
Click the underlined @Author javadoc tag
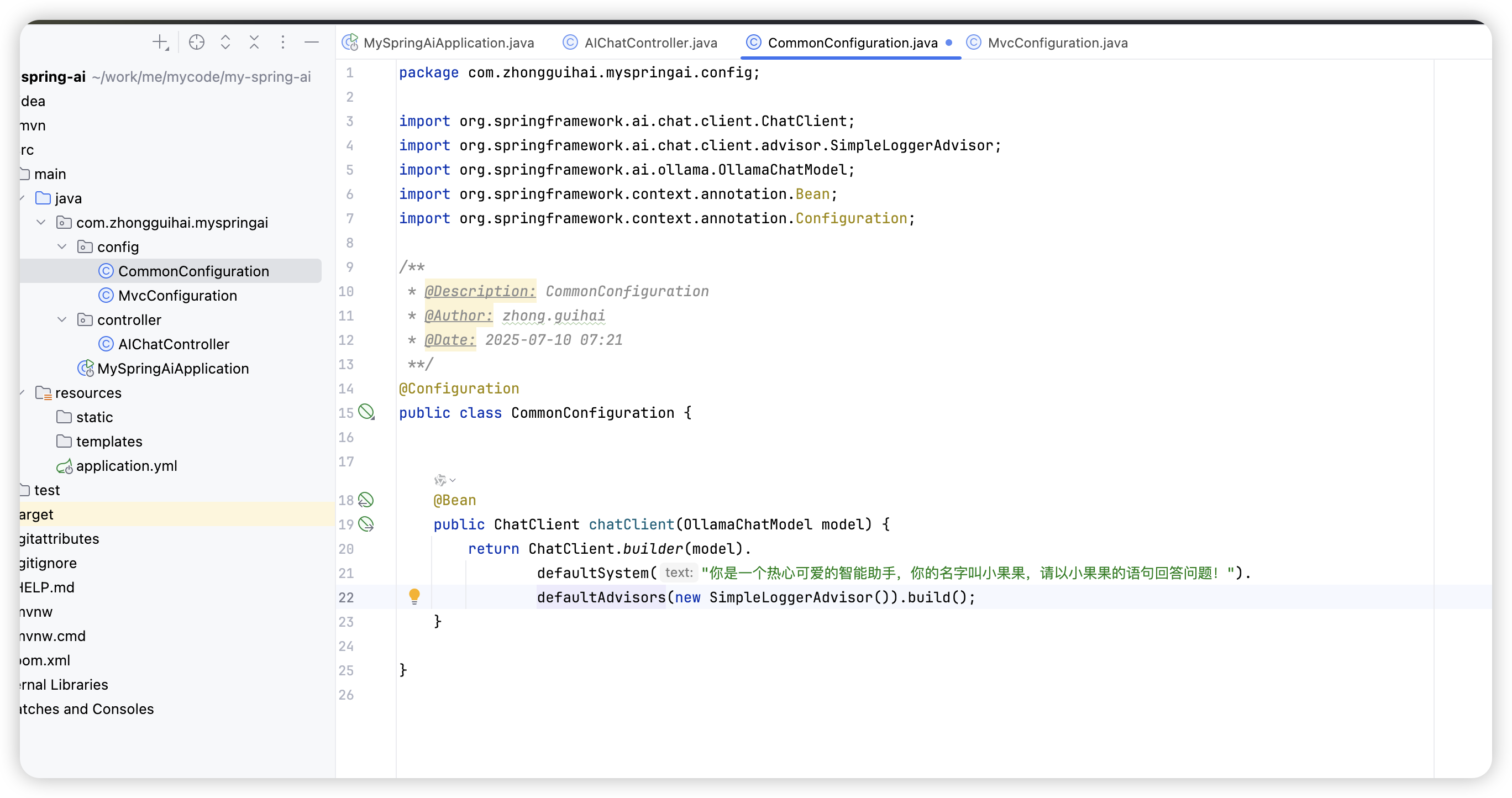point(459,315)
